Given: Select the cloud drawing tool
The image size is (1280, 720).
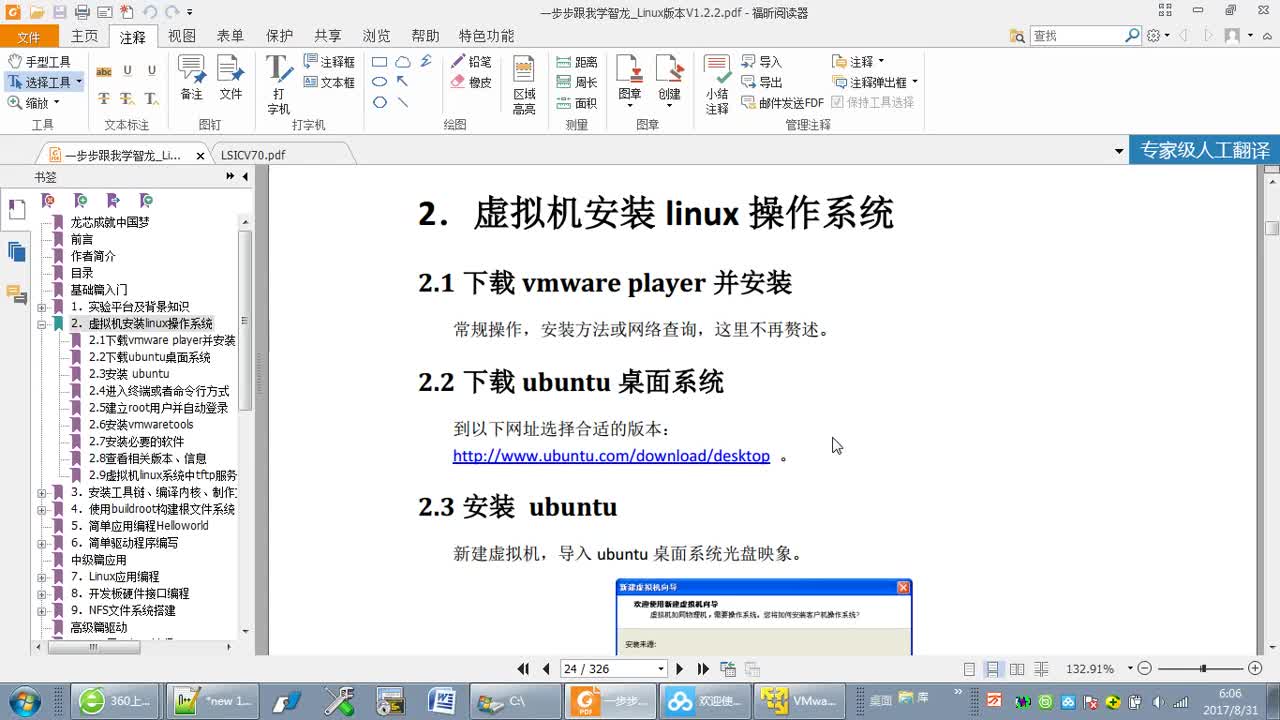Looking at the screenshot, I should pyautogui.click(x=402, y=62).
